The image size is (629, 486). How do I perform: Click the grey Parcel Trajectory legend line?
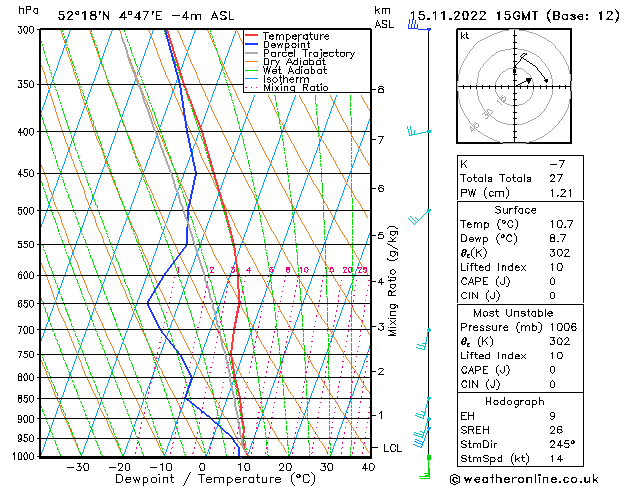[251, 53]
